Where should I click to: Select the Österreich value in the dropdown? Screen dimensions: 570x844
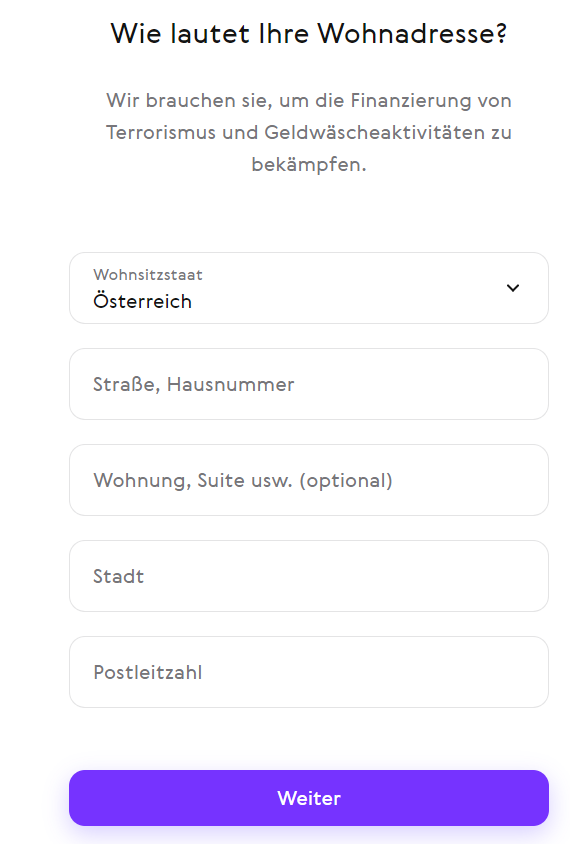(142, 301)
